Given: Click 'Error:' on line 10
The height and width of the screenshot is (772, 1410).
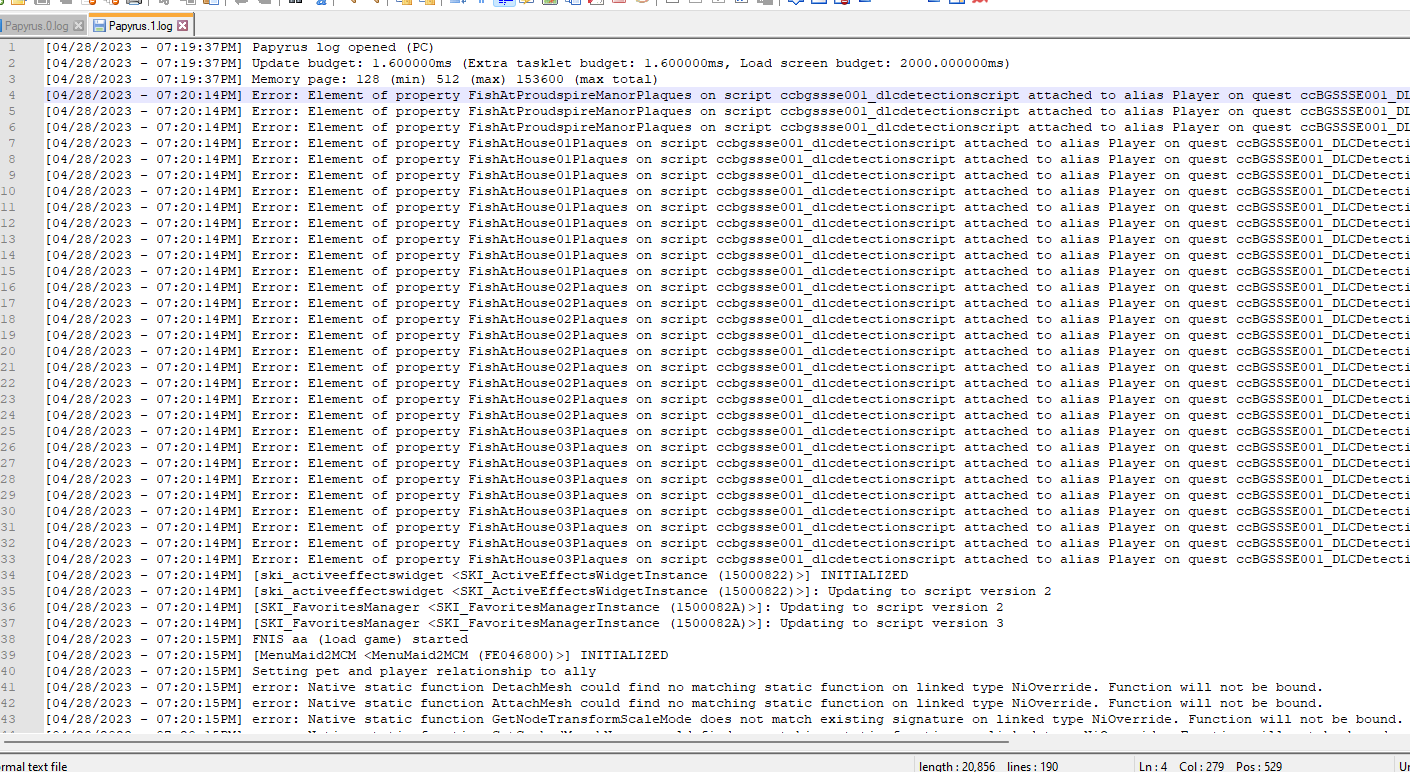Looking at the screenshot, I should [x=276, y=191].
